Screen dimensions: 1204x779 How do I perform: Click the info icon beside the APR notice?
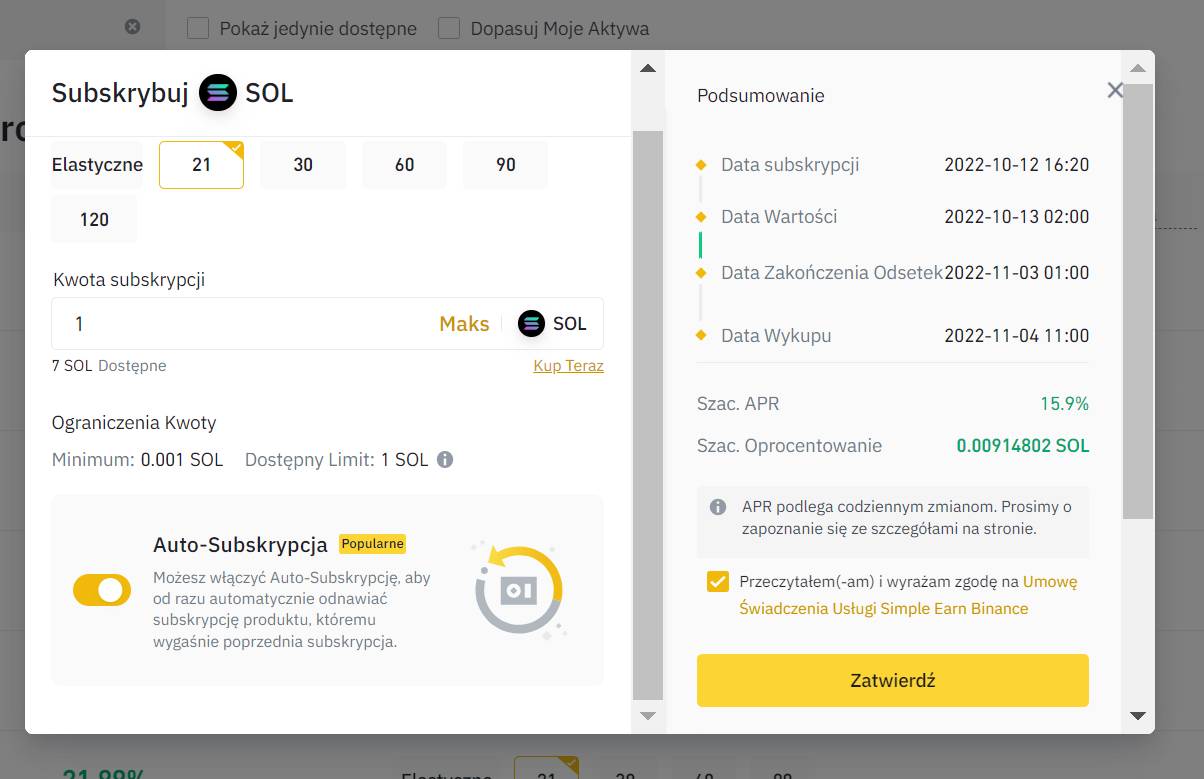click(x=717, y=507)
